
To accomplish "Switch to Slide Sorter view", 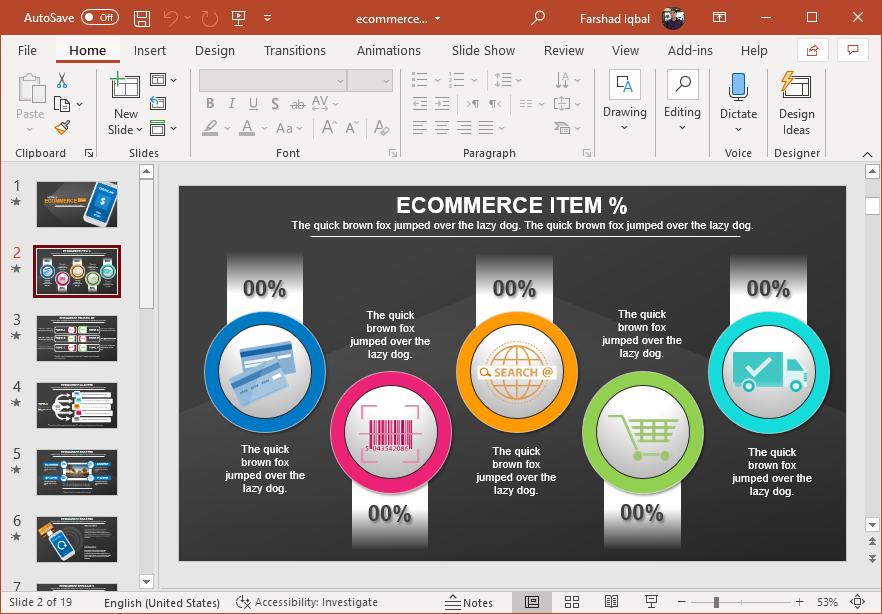I will pyautogui.click(x=572, y=602).
